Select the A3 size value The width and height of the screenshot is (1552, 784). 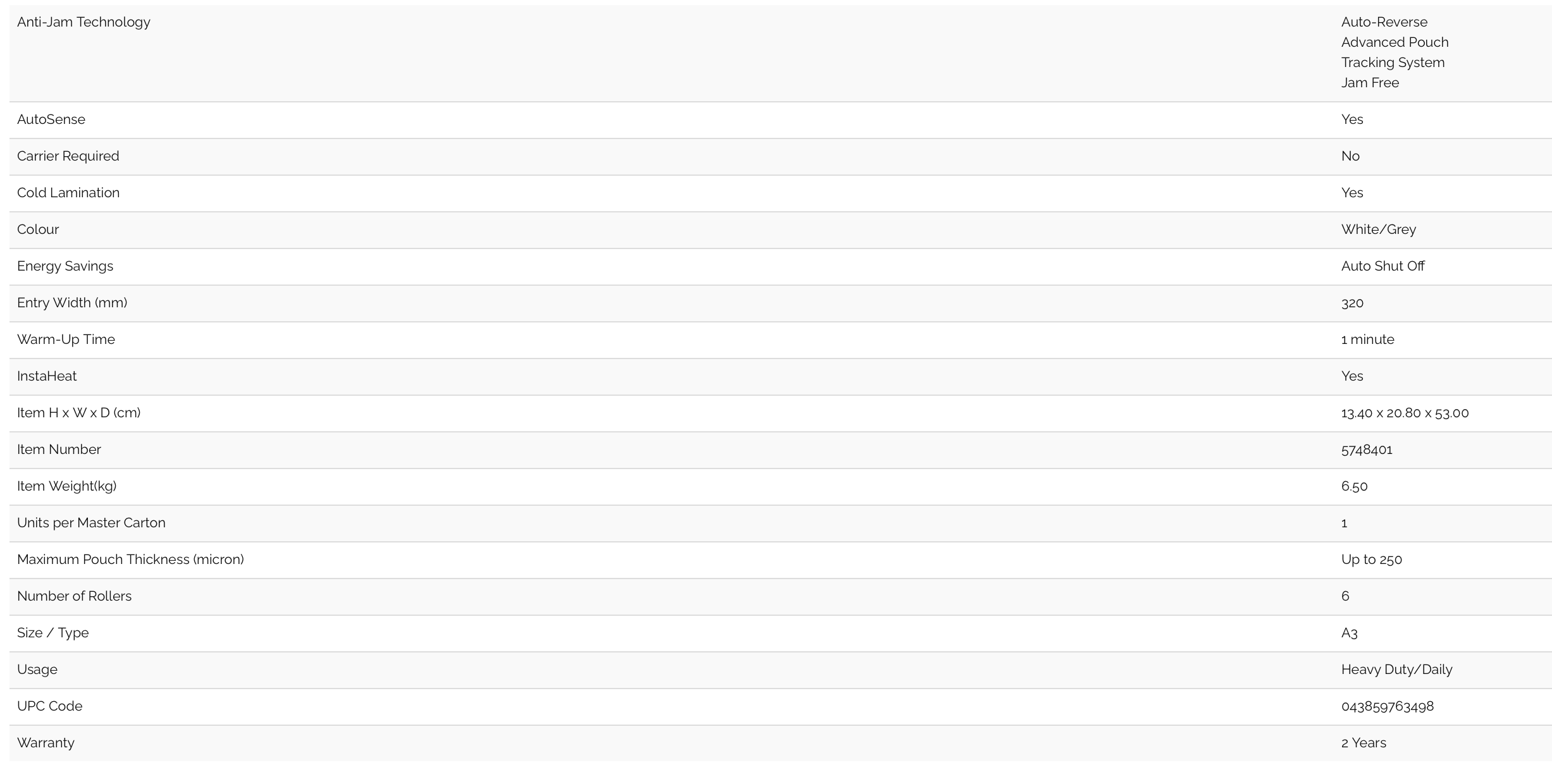tap(1349, 633)
